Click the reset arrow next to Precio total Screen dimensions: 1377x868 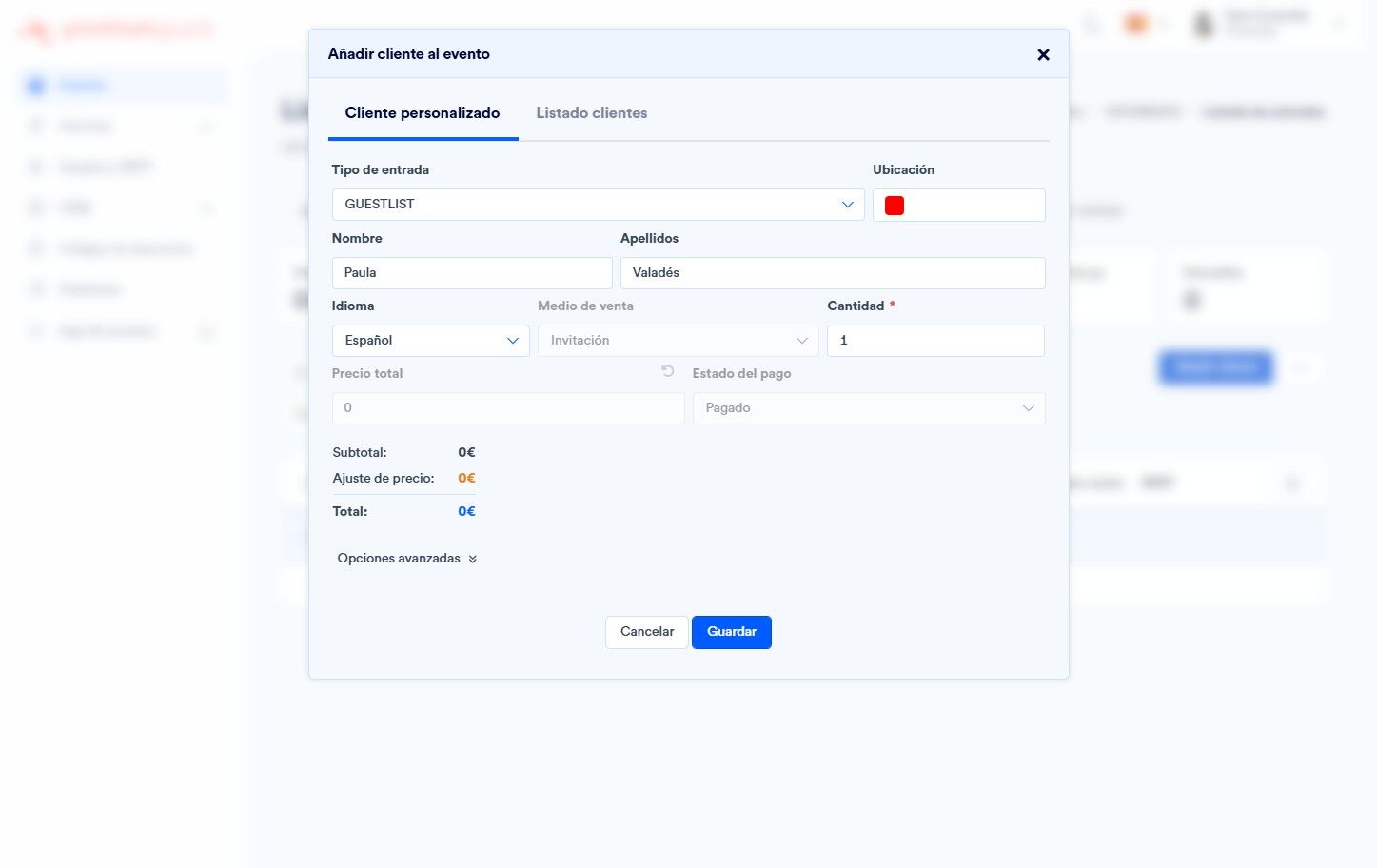tap(668, 371)
